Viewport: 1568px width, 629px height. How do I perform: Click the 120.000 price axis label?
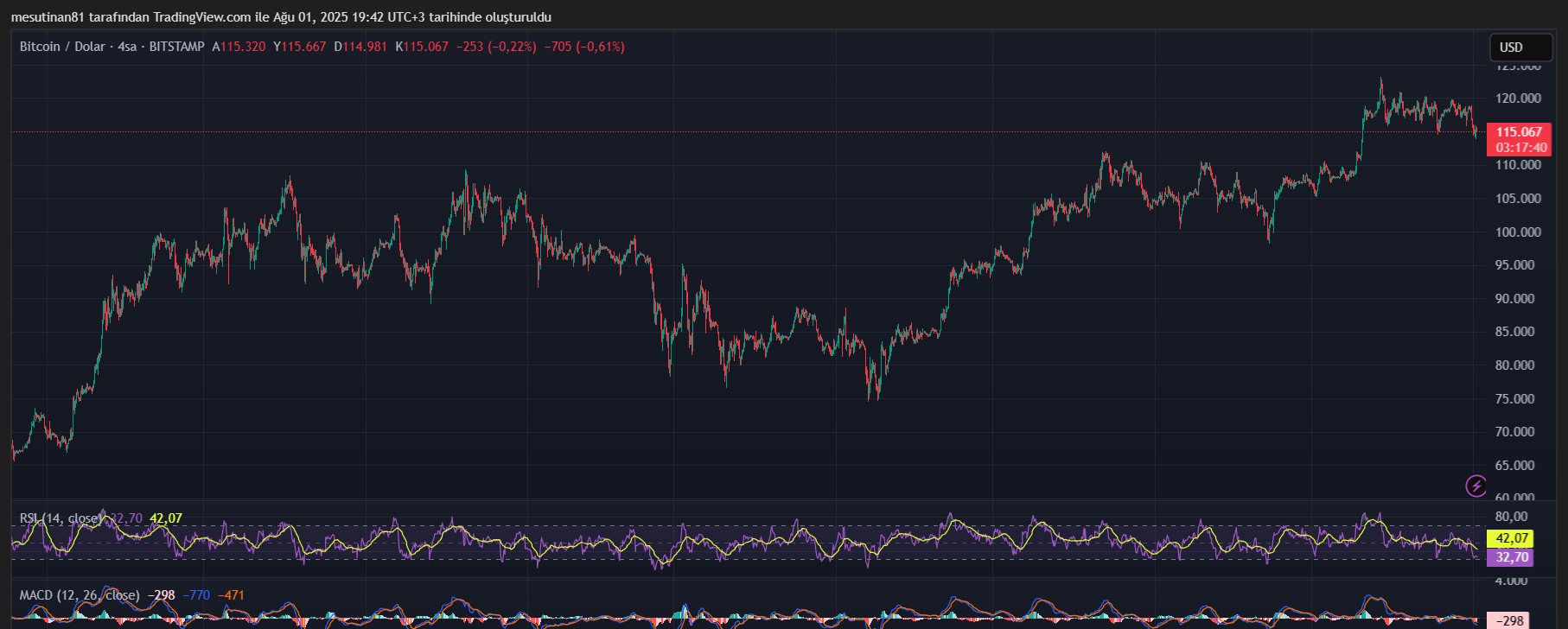click(x=1518, y=98)
